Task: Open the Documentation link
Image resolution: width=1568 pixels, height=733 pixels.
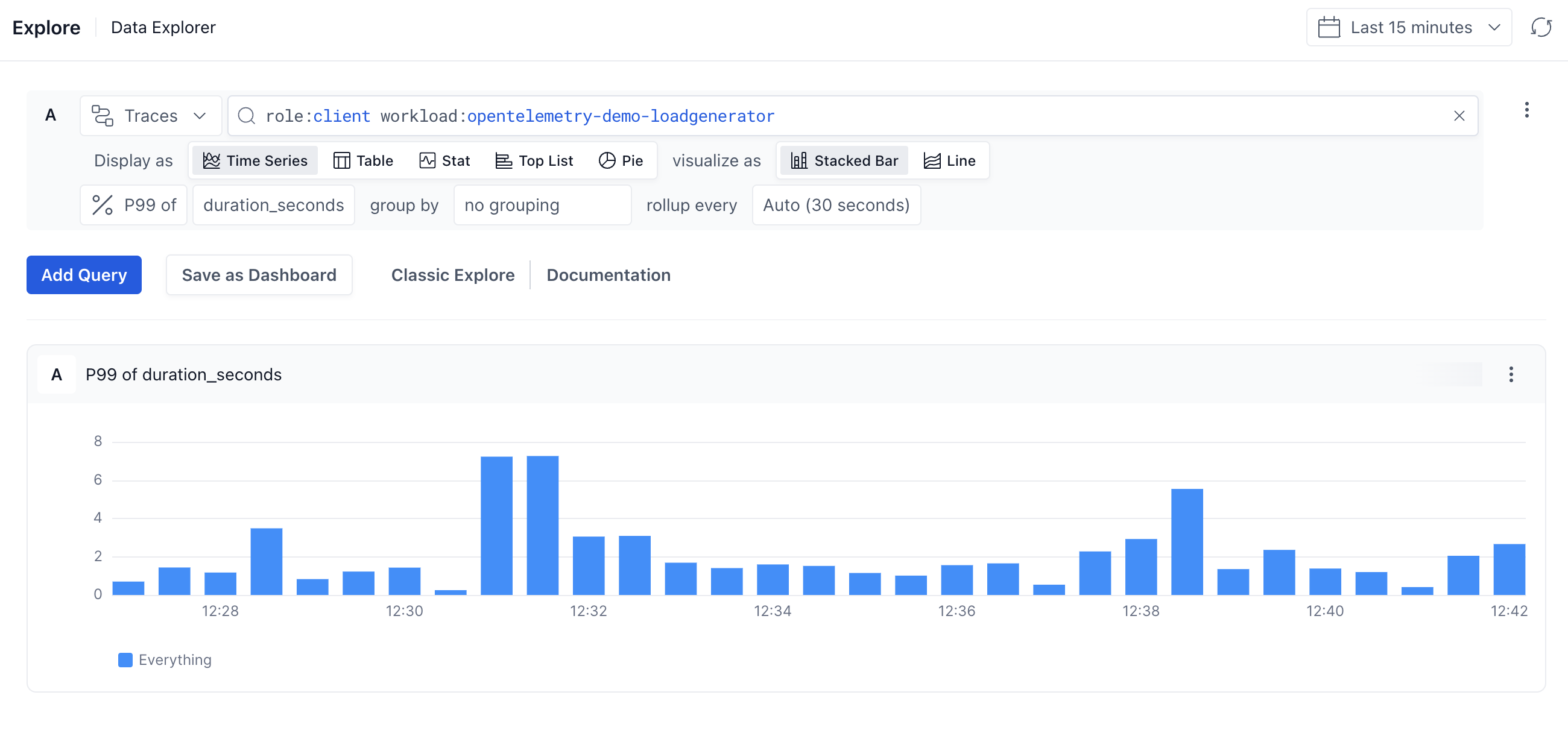Action: pyautogui.click(x=608, y=275)
